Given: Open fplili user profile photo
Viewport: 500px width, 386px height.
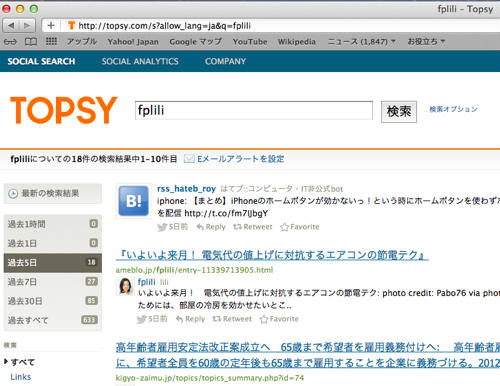Looking at the screenshot, I should pyautogui.click(x=125, y=286).
